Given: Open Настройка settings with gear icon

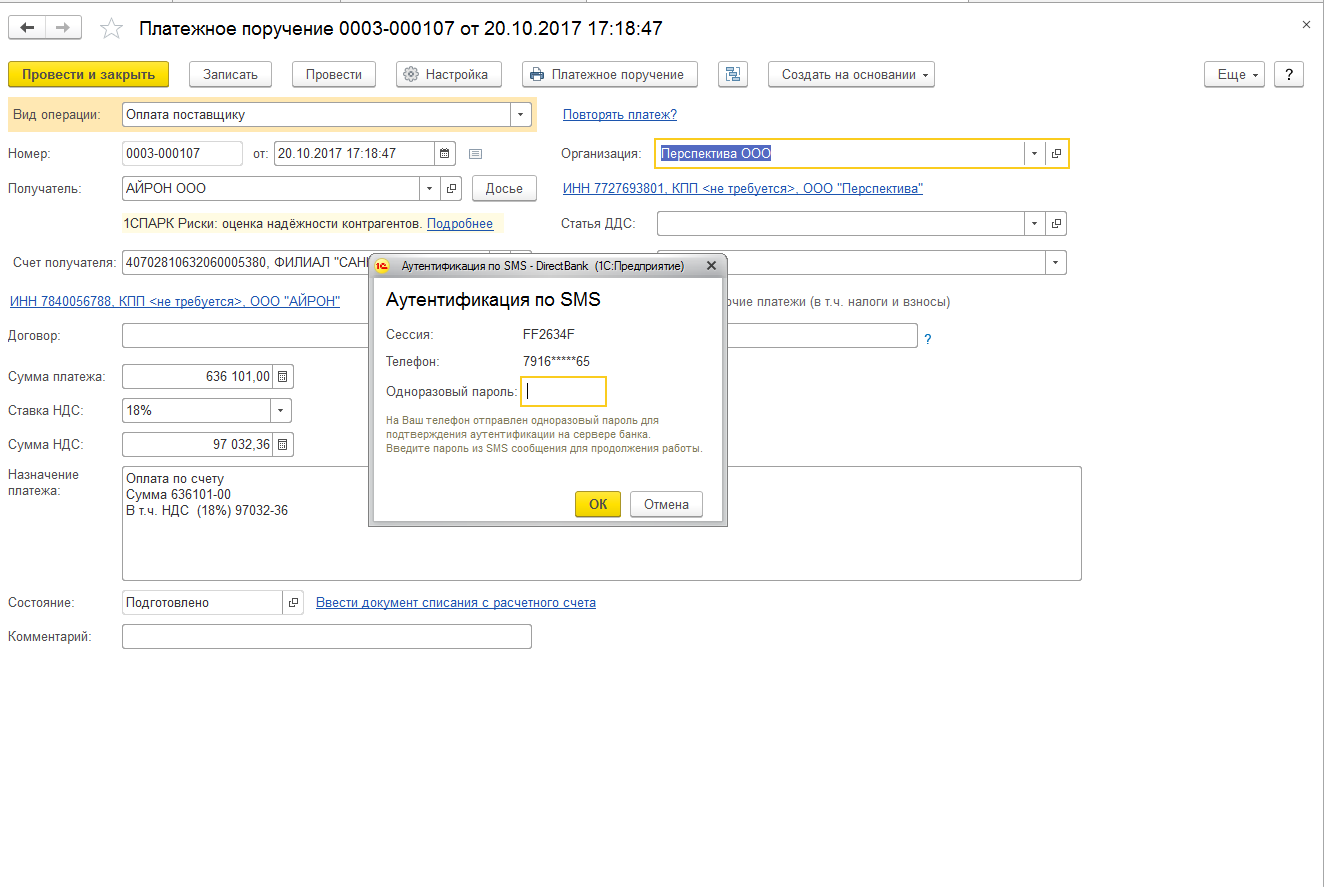Looking at the screenshot, I should coord(448,74).
